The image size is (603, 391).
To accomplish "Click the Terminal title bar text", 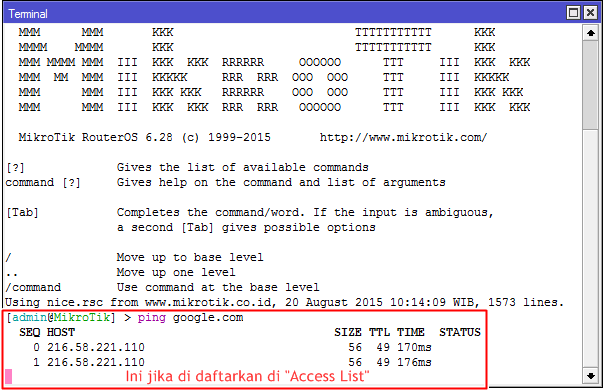I will [x=28, y=14].
